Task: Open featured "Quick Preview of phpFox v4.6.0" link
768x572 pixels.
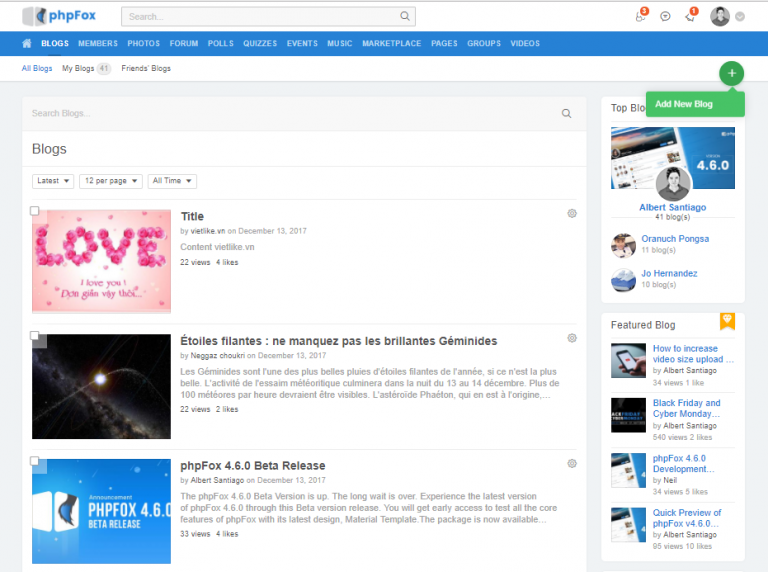Action: click(687, 518)
